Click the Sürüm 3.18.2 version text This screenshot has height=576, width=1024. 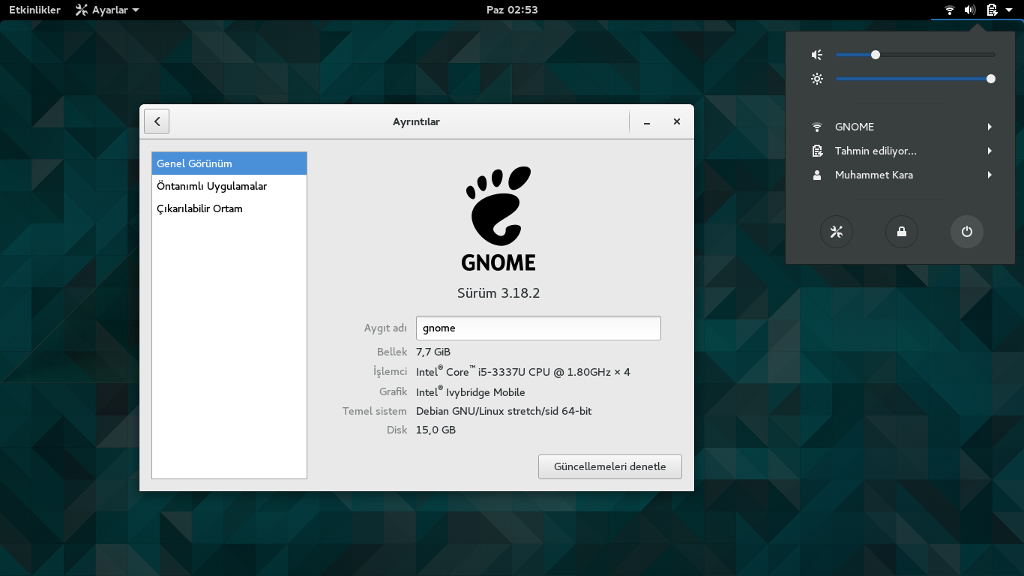tap(498, 293)
